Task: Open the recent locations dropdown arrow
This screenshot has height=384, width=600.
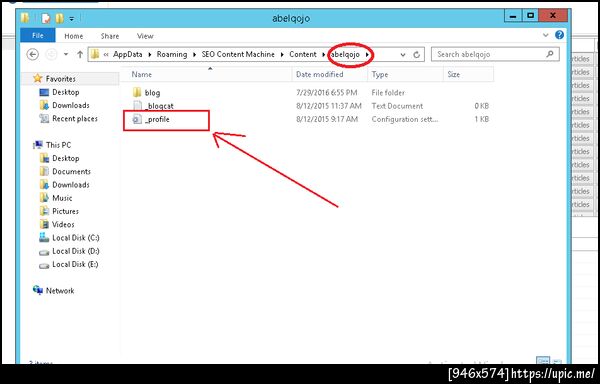Action: pyautogui.click(x=66, y=54)
